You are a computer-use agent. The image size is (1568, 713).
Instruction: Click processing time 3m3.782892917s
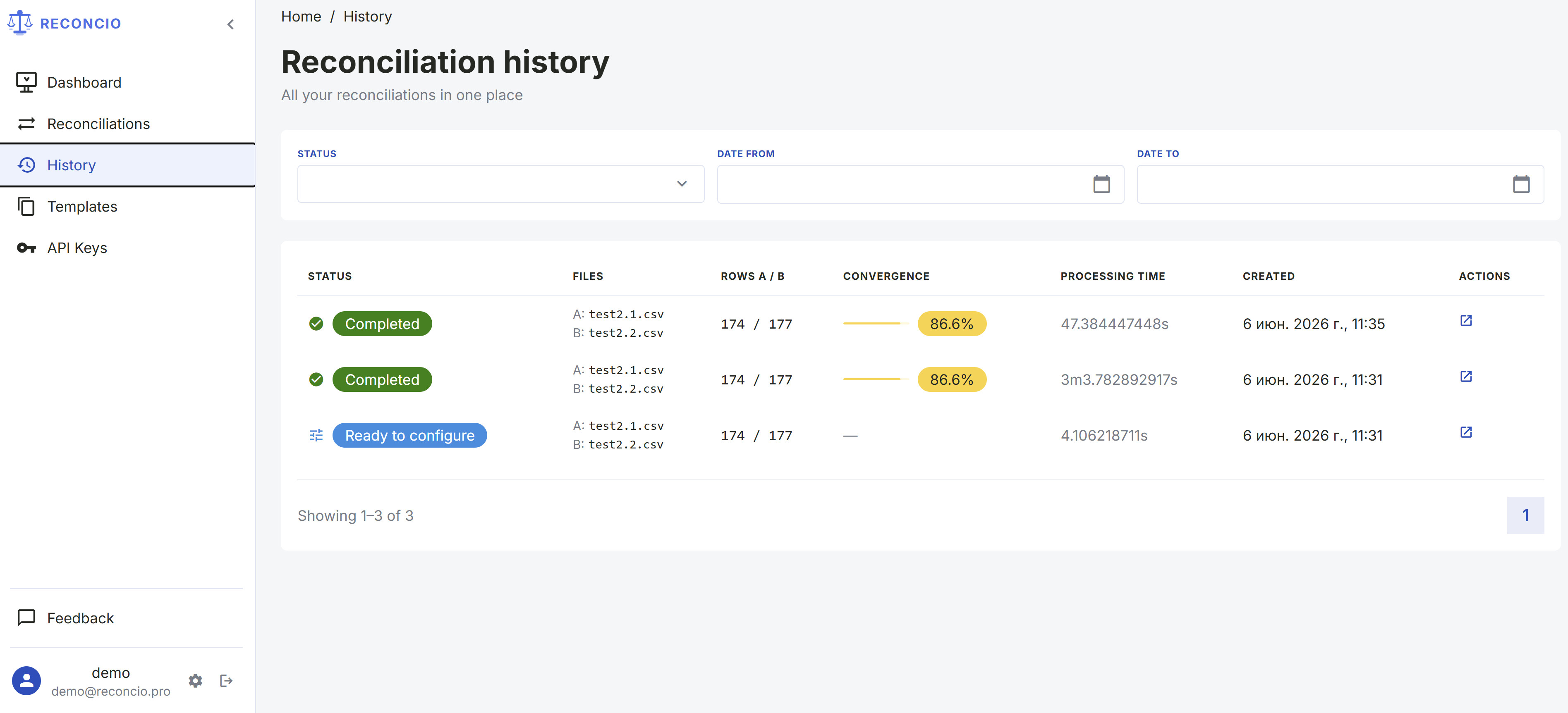click(1119, 379)
